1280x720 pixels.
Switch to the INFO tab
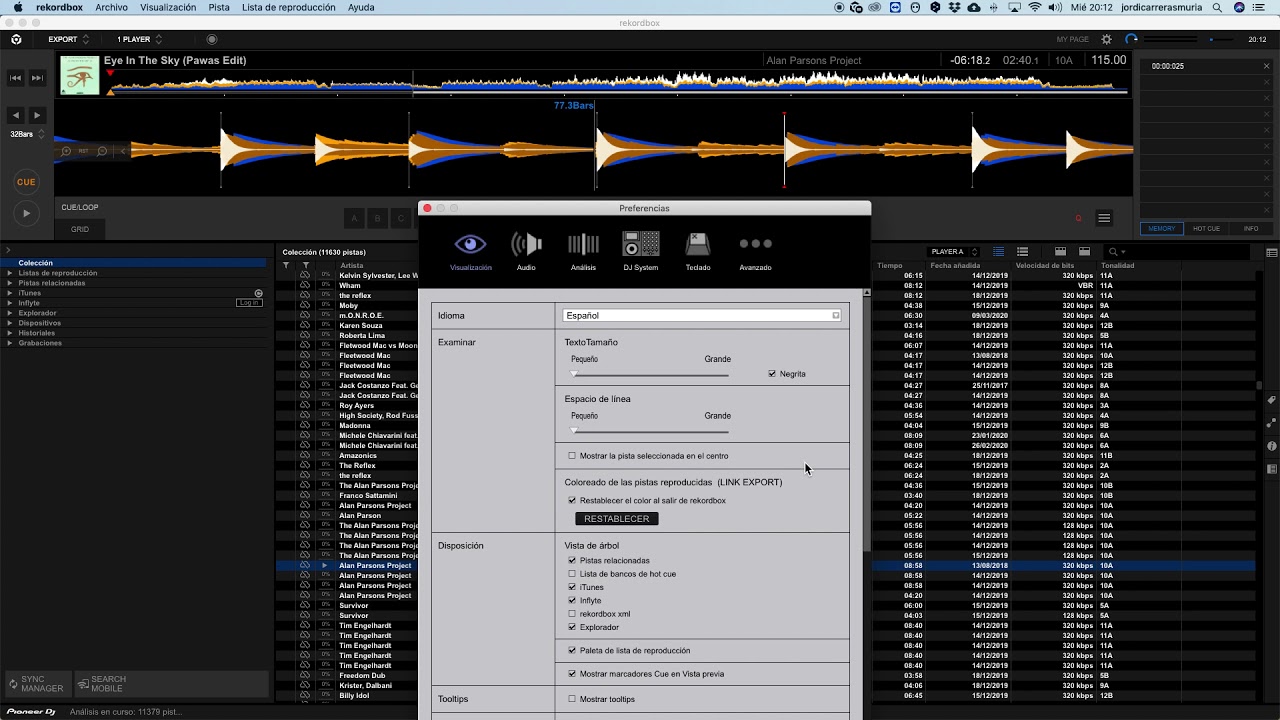(x=1251, y=229)
